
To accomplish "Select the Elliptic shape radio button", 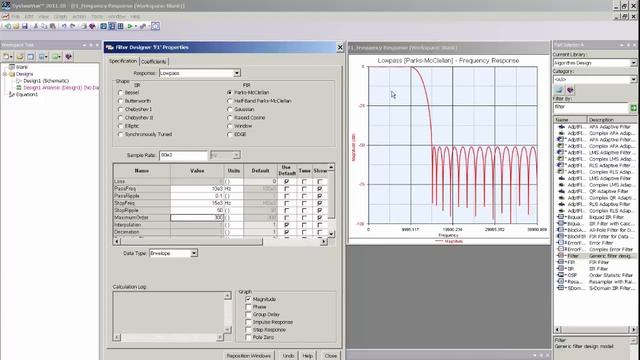I will pyautogui.click(x=120, y=126).
